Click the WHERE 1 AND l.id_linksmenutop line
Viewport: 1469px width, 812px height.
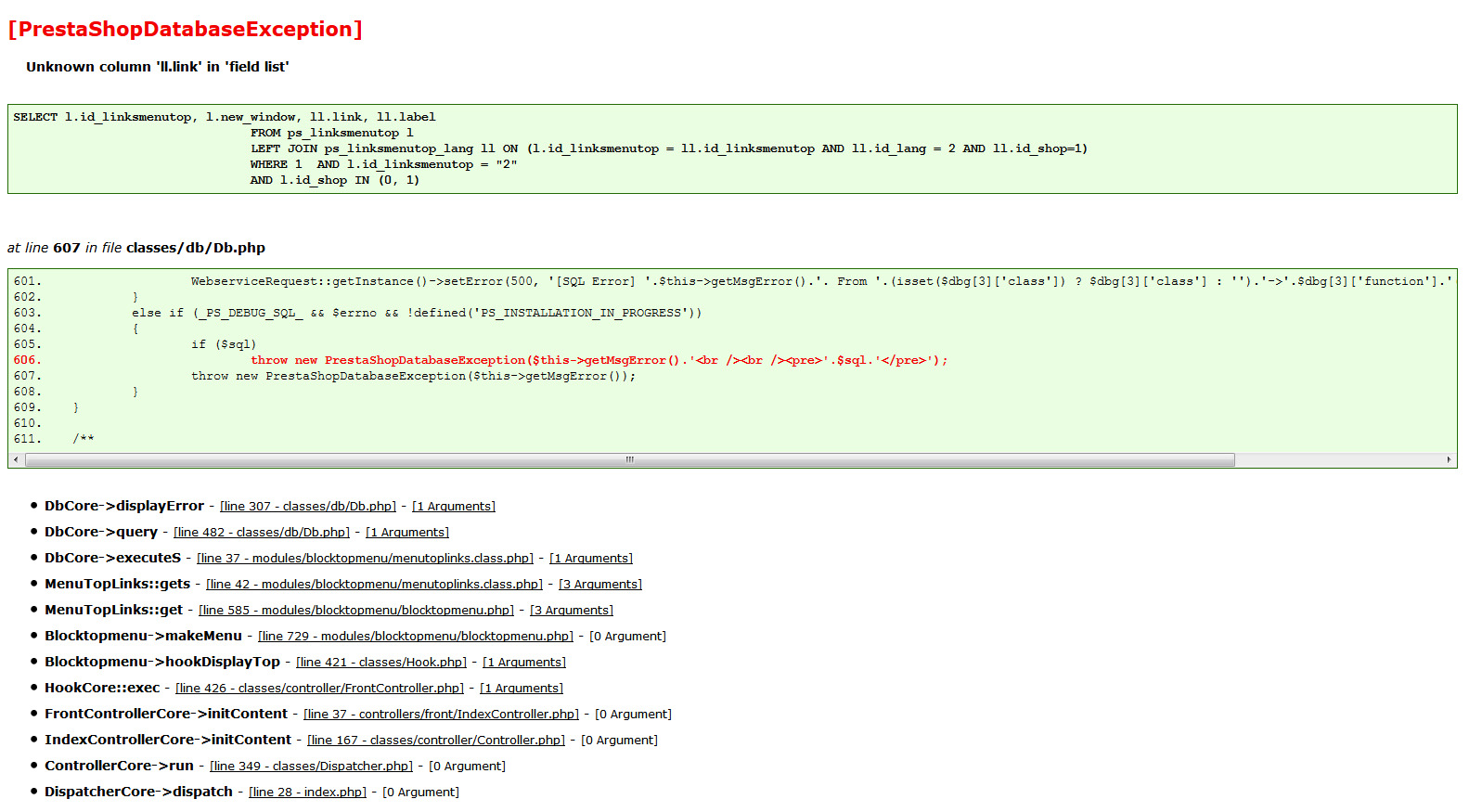(384, 164)
